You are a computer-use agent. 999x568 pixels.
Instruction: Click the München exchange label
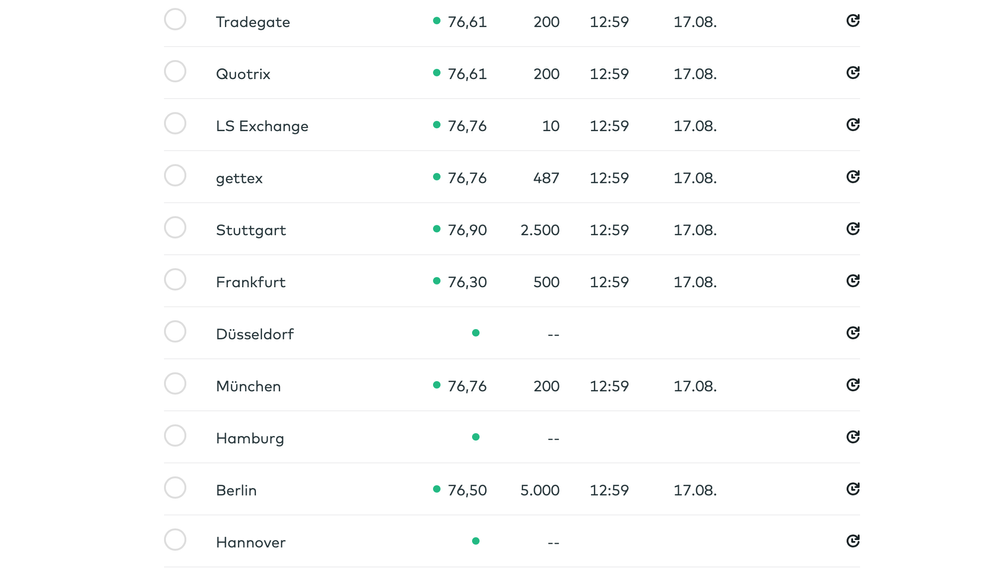[x=248, y=386]
